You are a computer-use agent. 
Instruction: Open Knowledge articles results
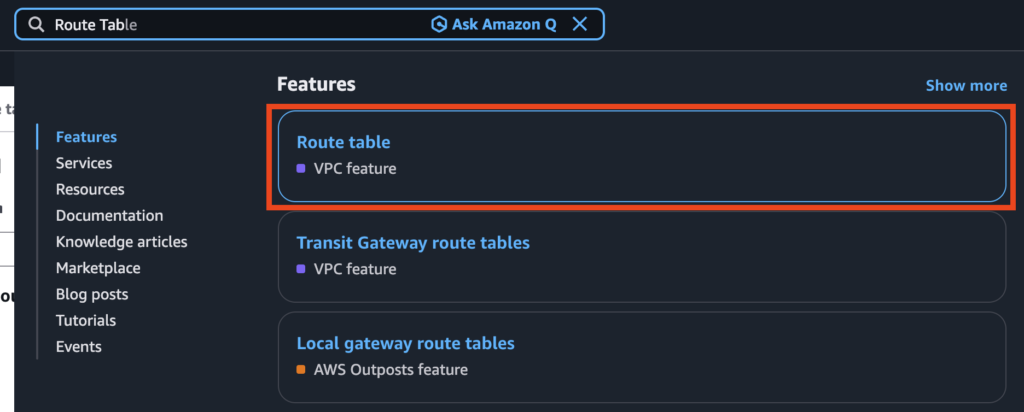[121, 241]
